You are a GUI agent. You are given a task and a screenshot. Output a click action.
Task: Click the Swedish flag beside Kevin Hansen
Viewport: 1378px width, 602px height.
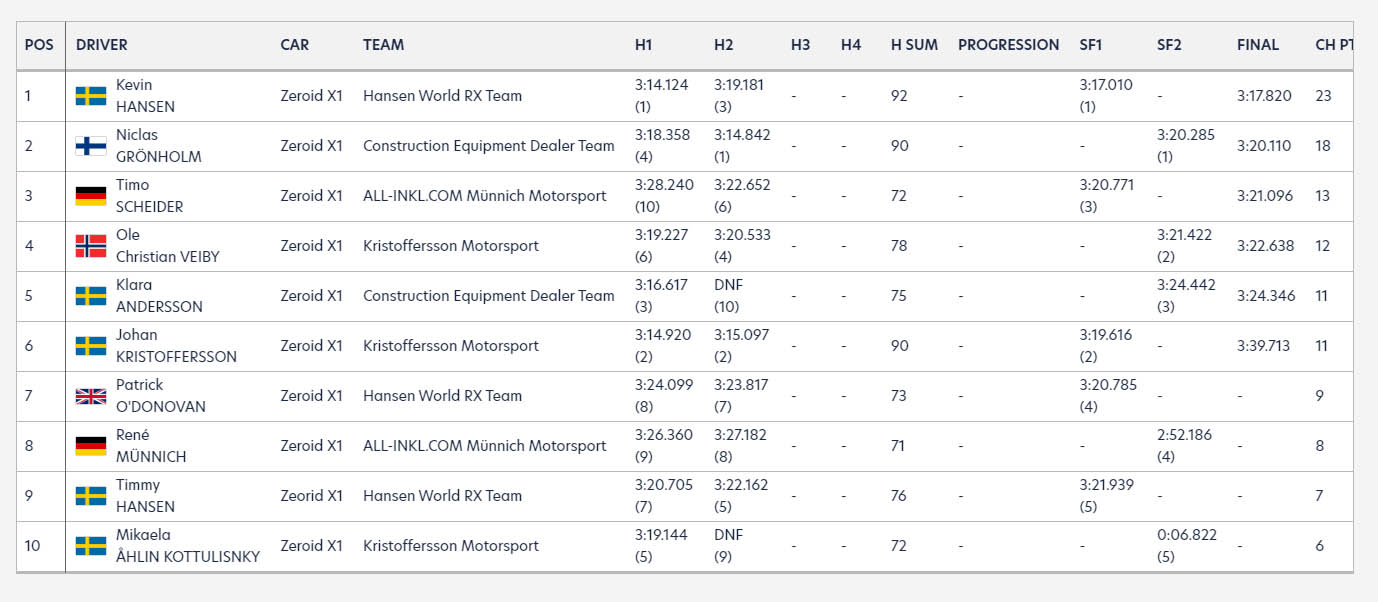pos(91,96)
